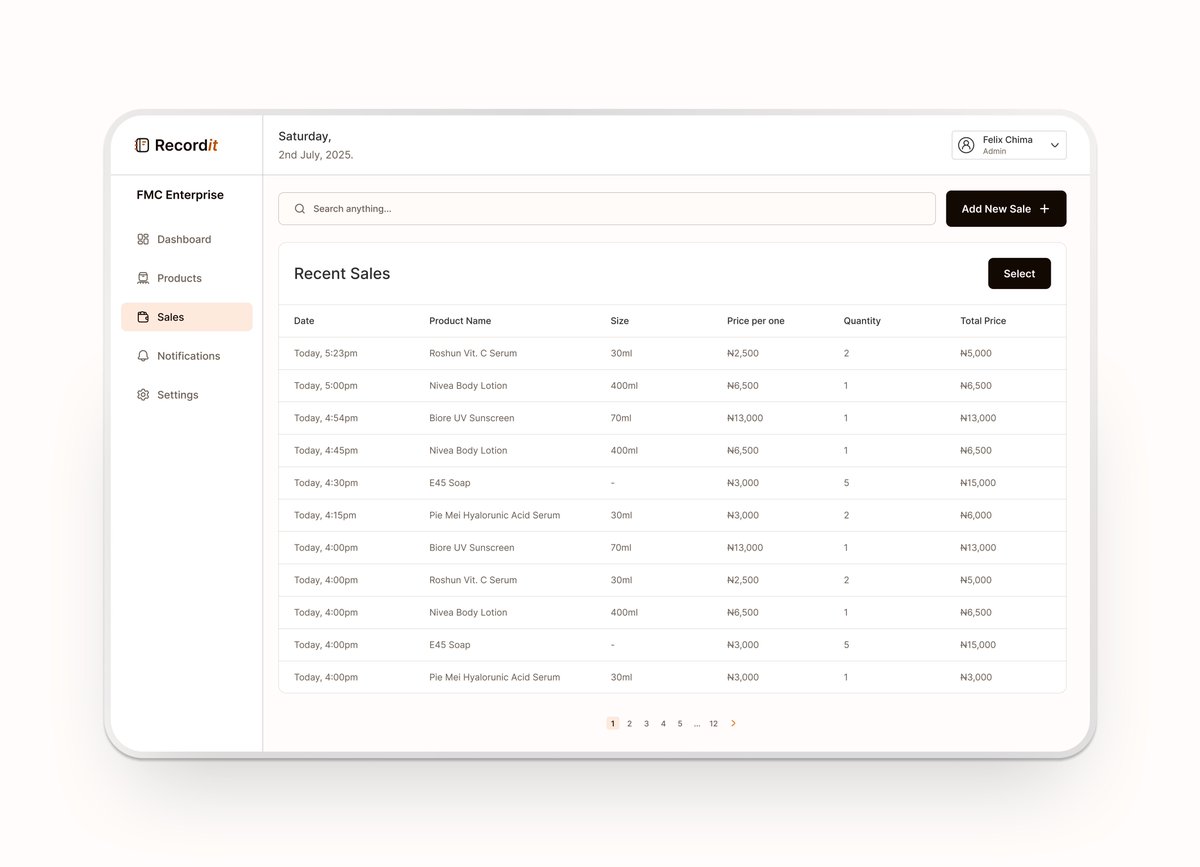Open the Dashboard menu item

pos(186,239)
